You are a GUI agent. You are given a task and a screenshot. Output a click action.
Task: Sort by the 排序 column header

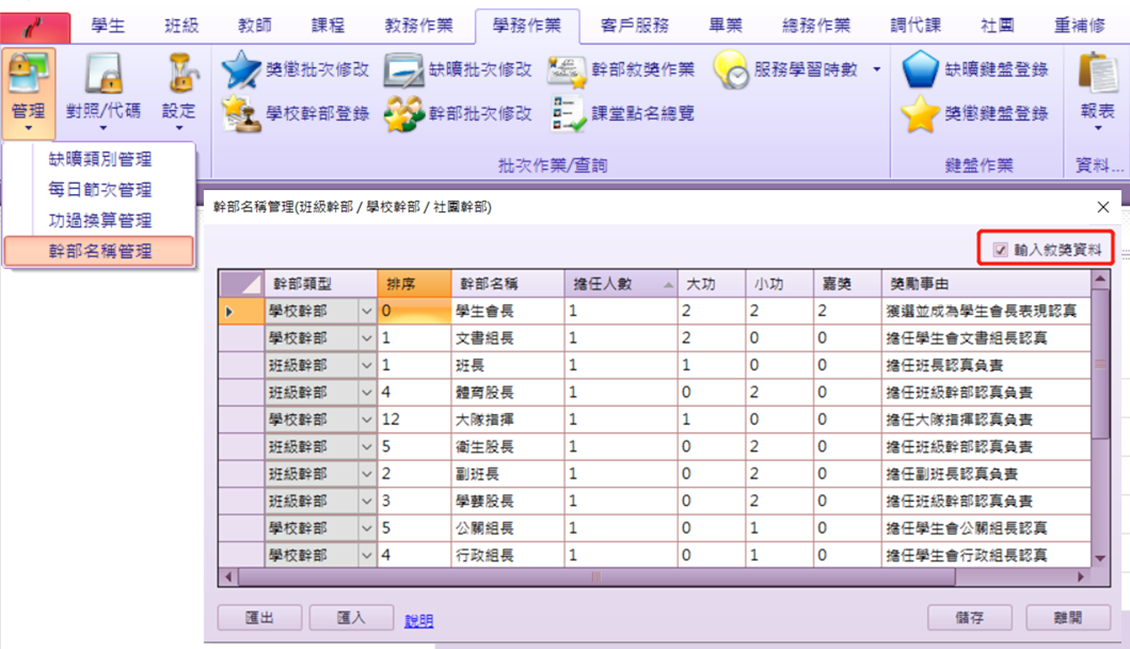click(x=414, y=284)
